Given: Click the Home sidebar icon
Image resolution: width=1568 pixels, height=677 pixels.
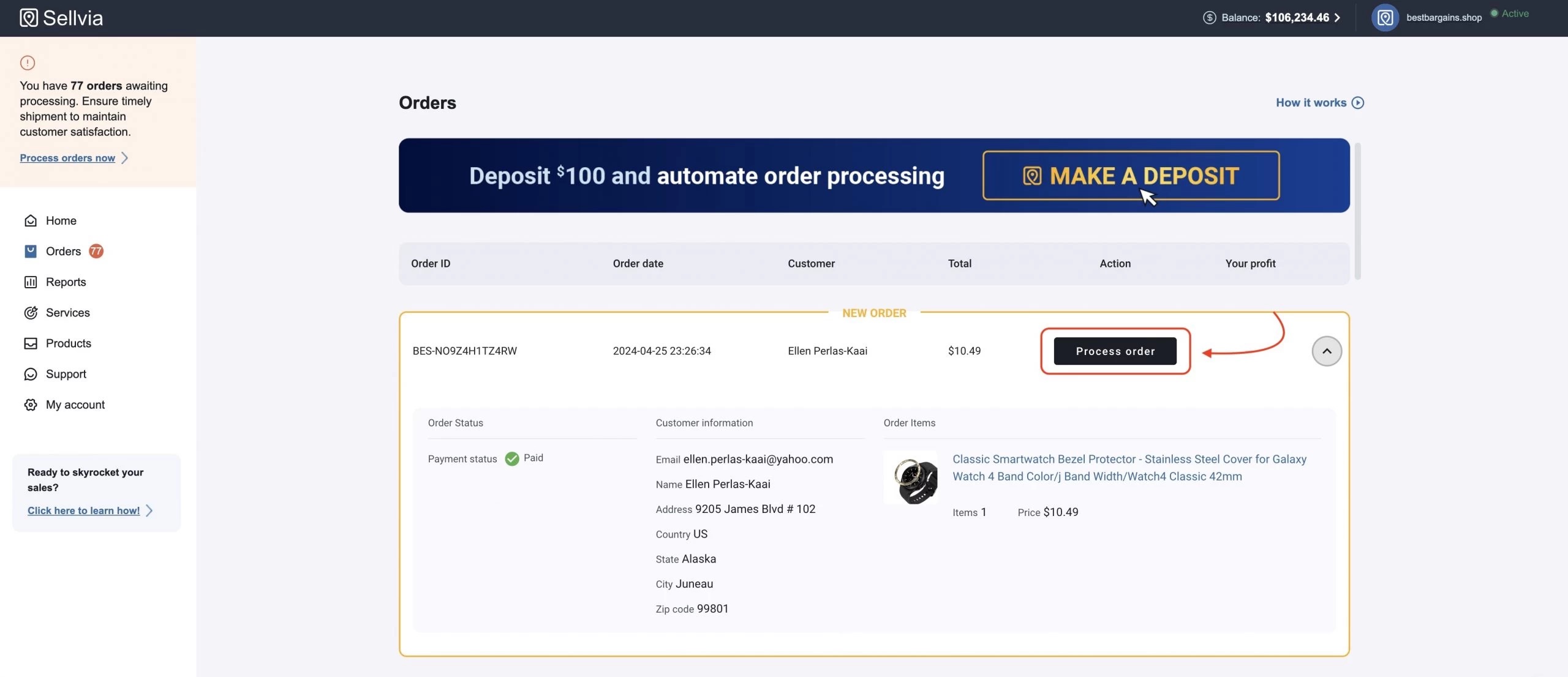Looking at the screenshot, I should pos(31,220).
